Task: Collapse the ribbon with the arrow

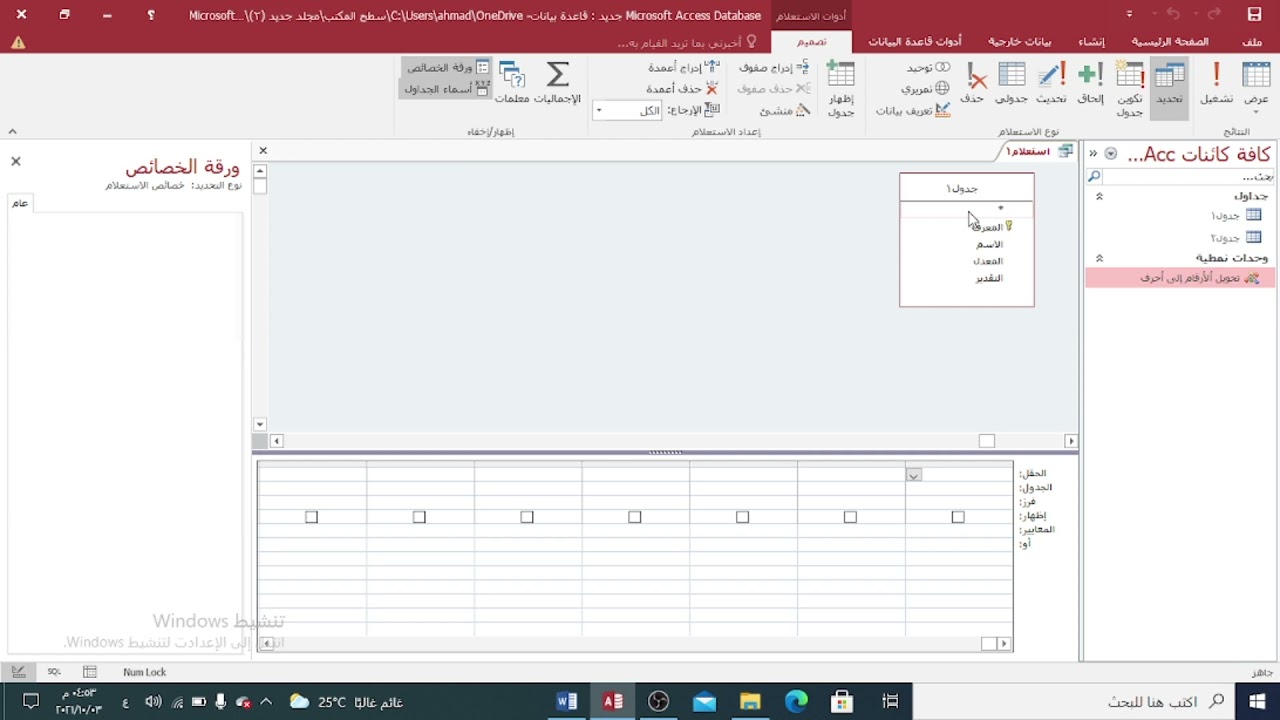Action: tap(12, 131)
